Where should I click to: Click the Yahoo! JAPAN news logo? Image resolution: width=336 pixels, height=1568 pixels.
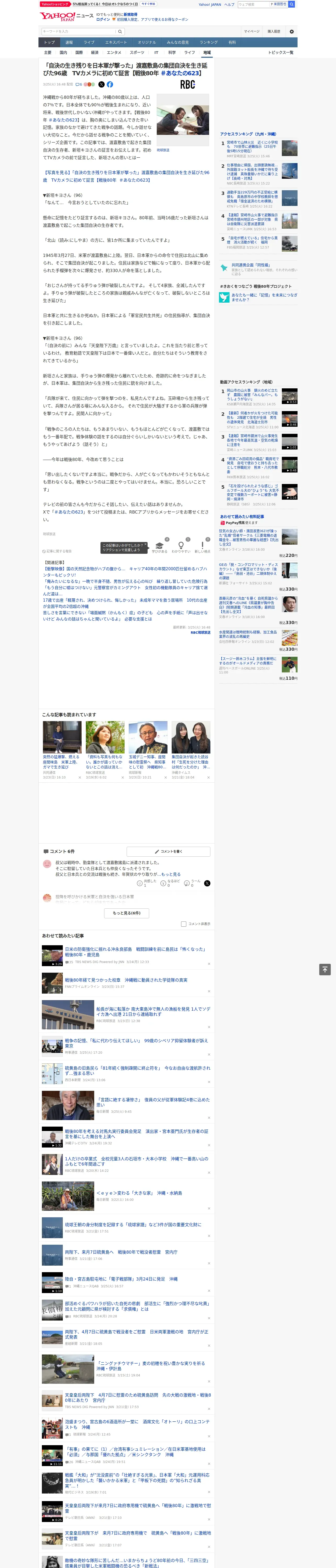tap(66, 16)
